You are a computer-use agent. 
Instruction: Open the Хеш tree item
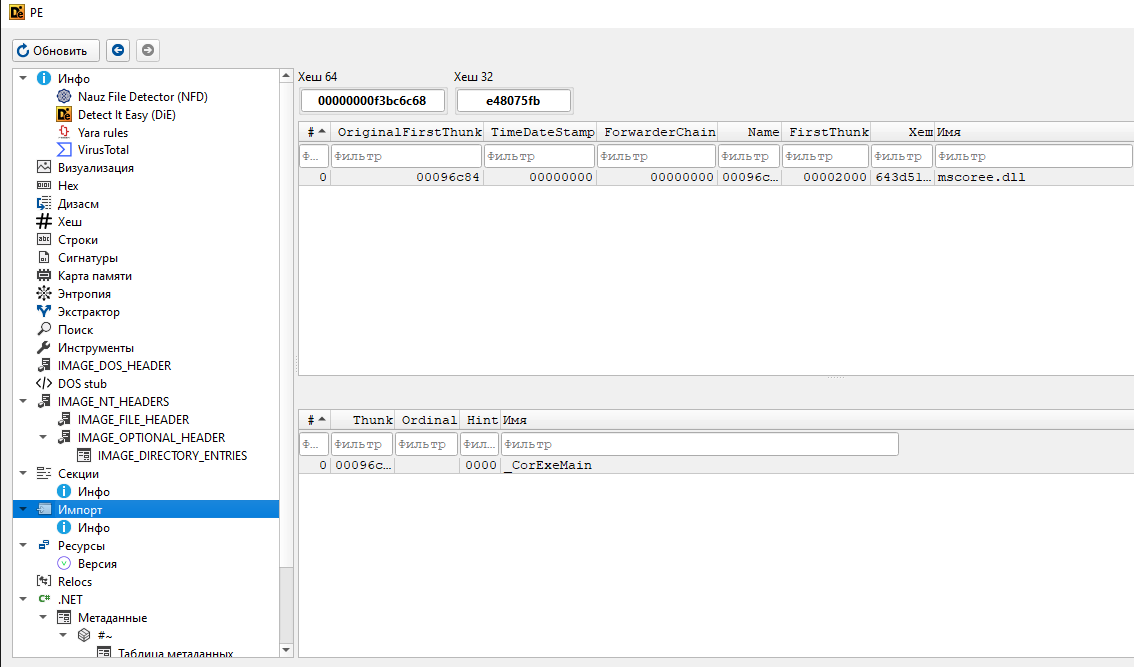(x=69, y=222)
